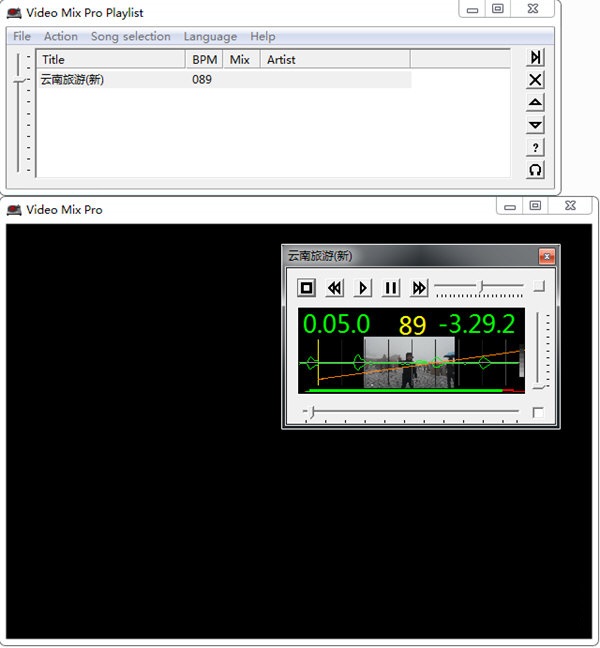Click the headphones preview icon
Image resolution: width=600 pixels, height=648 pixels.
point(535,169)
